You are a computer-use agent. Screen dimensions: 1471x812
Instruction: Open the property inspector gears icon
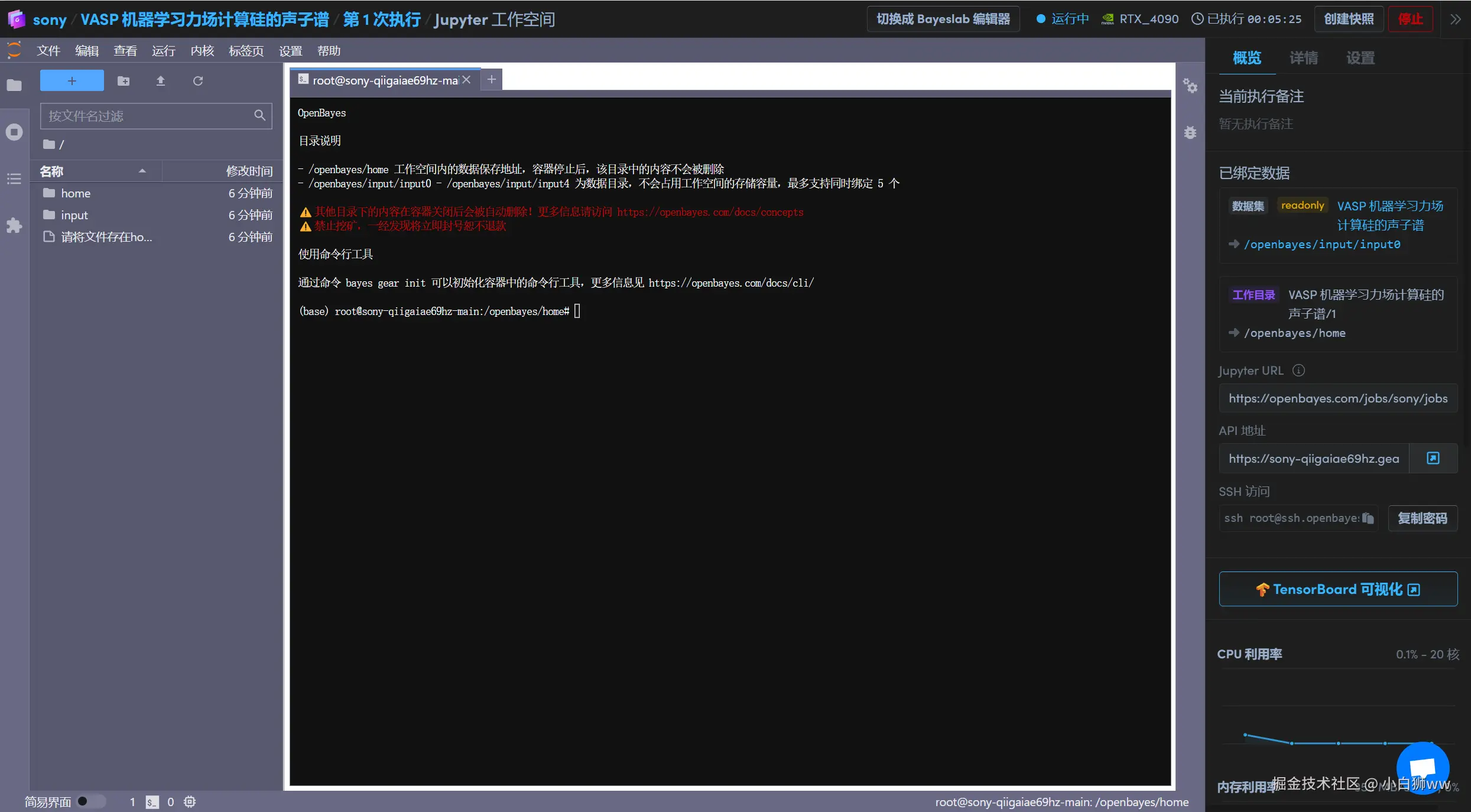coord(1190,86)
